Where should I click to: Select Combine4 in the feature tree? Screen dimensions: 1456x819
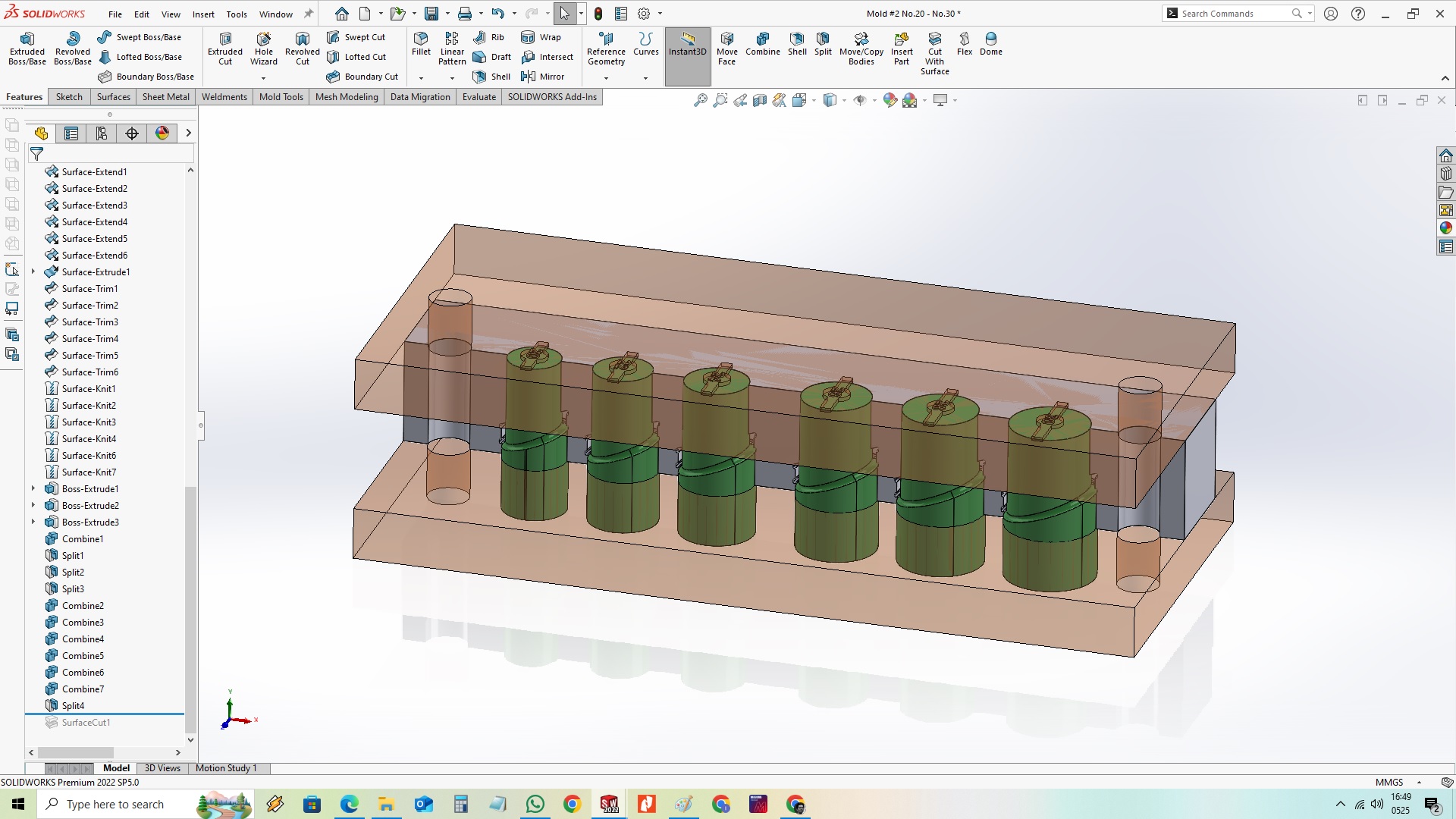[x=83, y=639]
